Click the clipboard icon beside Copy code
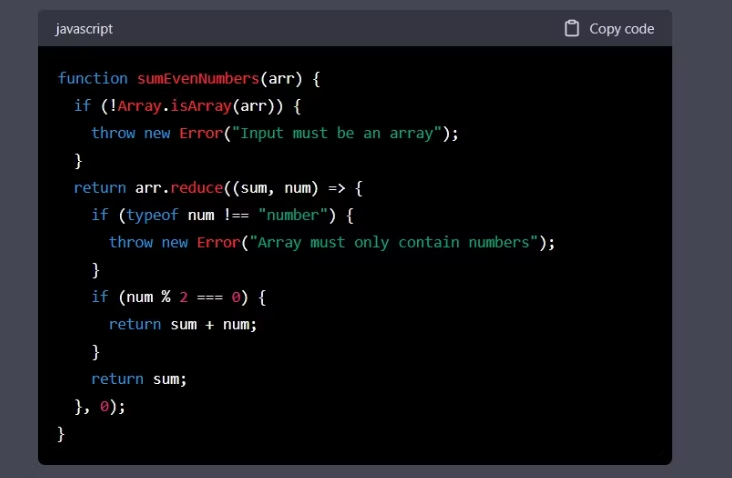Viewport: 732px width, 478px height. tap(572, 29)
